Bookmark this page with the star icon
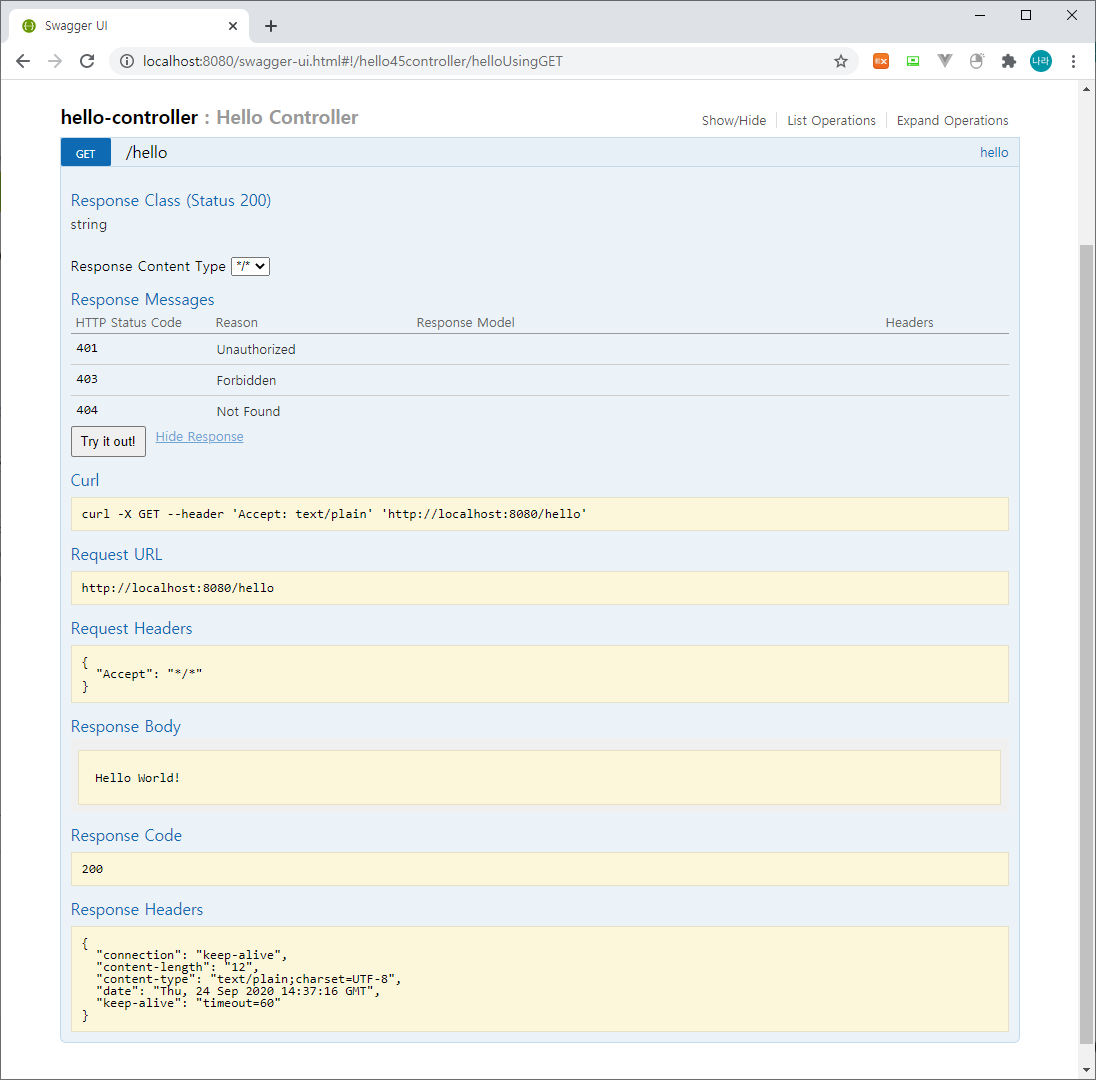1096x1080 pixels. [841, 62]
